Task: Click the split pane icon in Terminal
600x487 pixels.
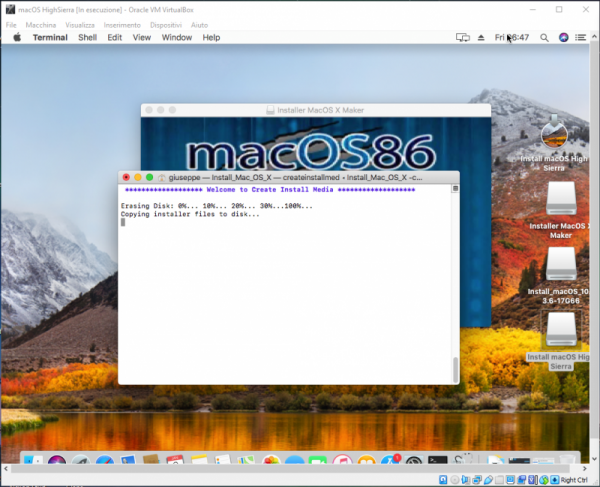Action: (455, 189)
